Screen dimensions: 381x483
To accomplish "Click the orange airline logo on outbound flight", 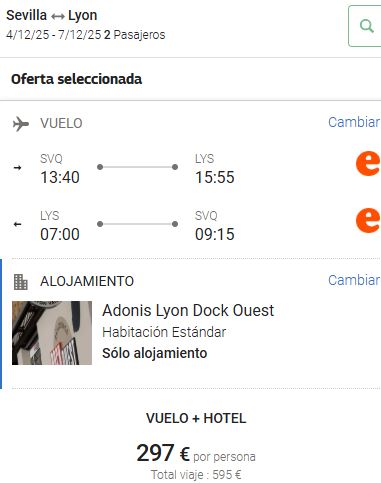I will point(368,163).
